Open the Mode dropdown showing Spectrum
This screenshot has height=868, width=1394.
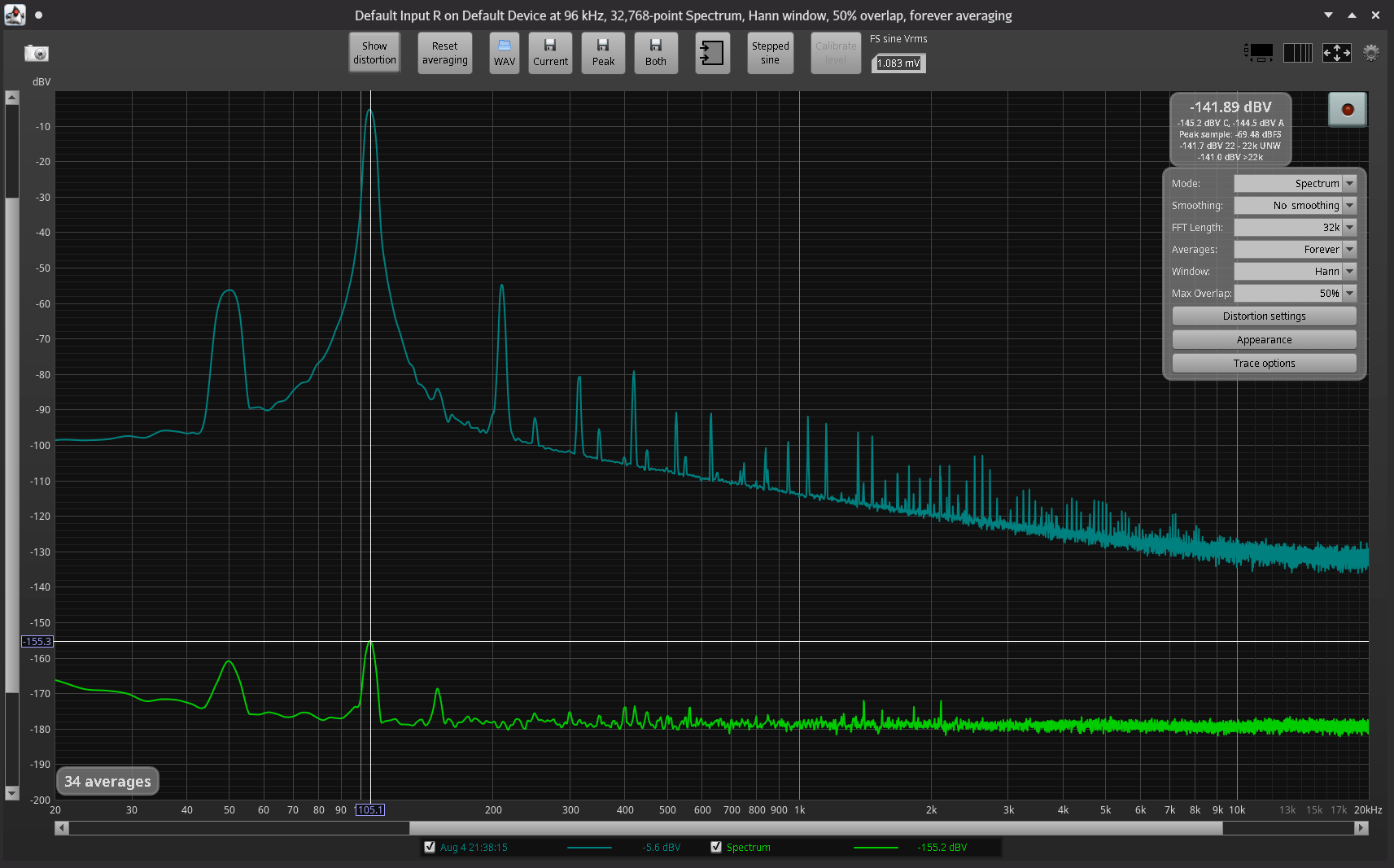click(x=1295, y=183)
